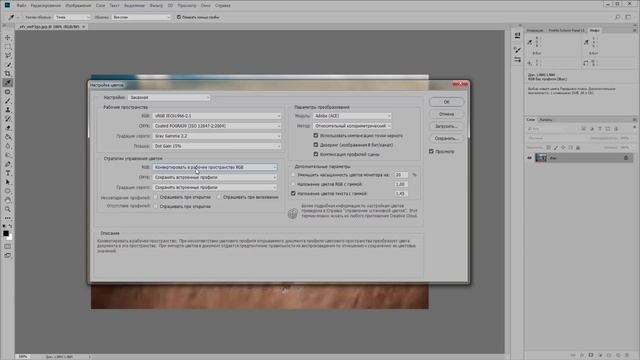Open the 'Метод' rendering intent dropdown
Image resolution: width=640 pixels, height=360 pixels.
(x=352, y=126)
